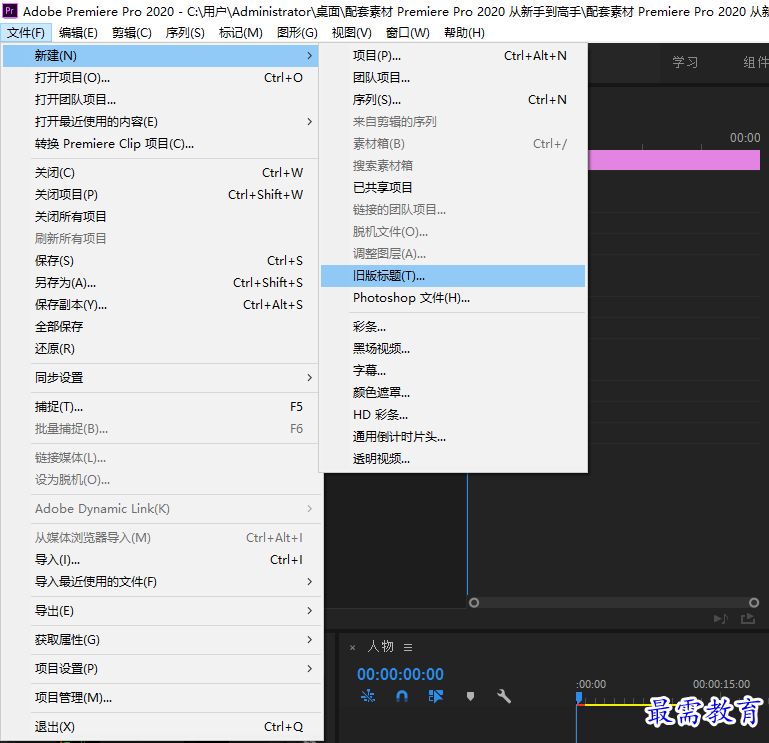Image resolution: width=769 pixels, height=743 pixels.
Task: Create new 透明视频... item
Action: click(453, 459)
